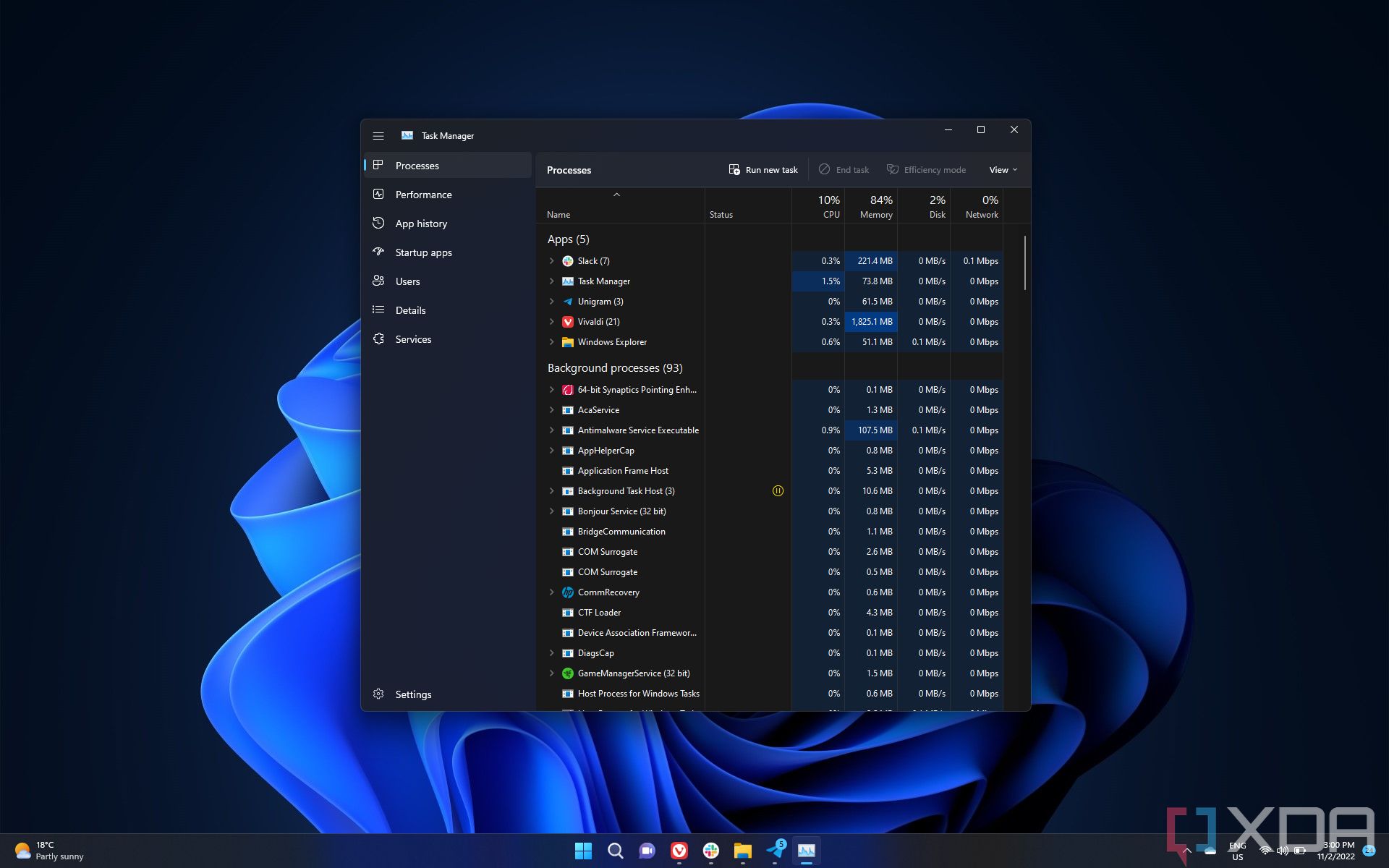Click the hamburger navigation menu icon
Image resolution: width=1389 pixels, height=868 pixels.
(378, 136)
